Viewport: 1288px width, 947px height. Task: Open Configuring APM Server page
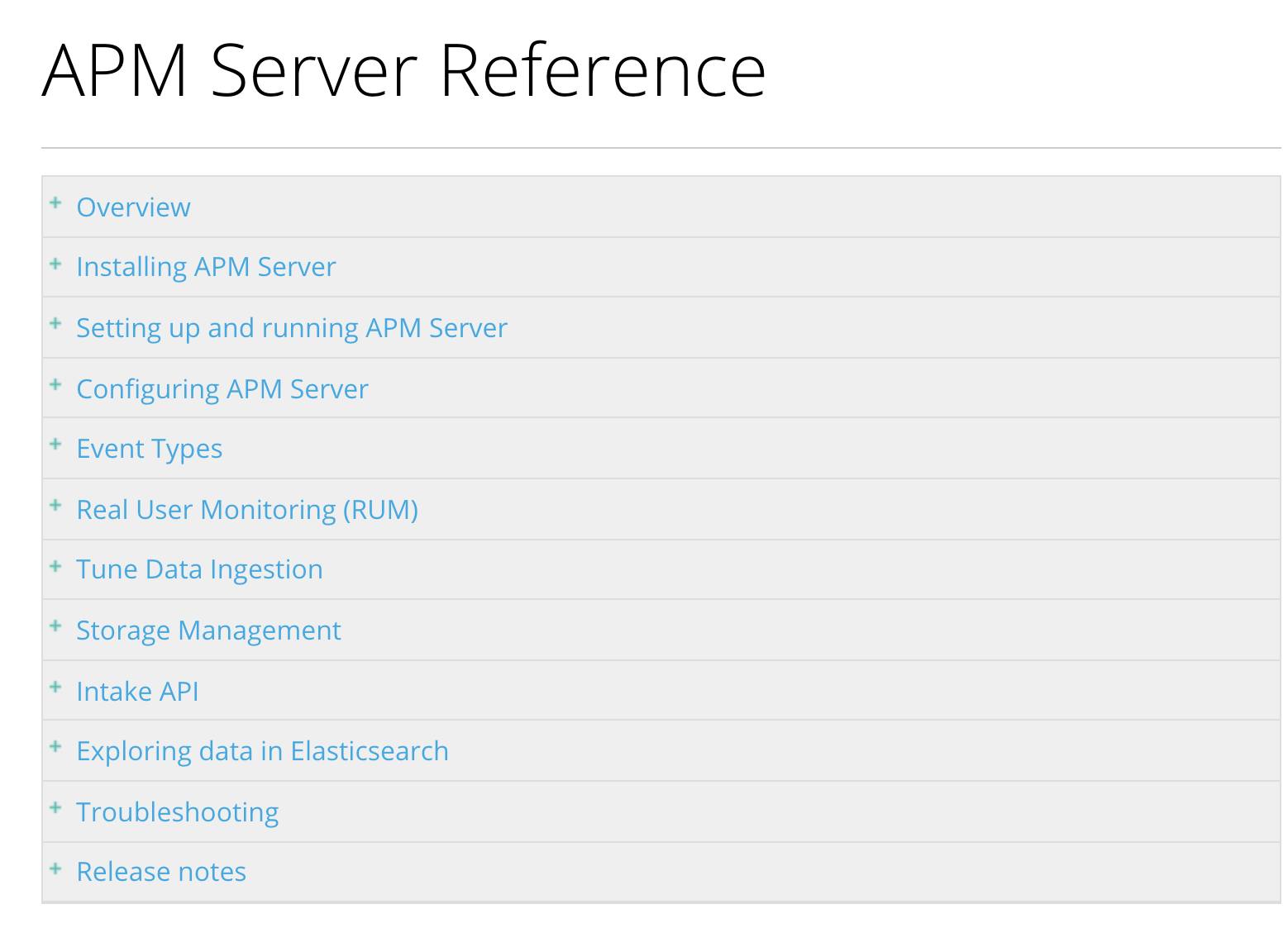tap(222, 389)
